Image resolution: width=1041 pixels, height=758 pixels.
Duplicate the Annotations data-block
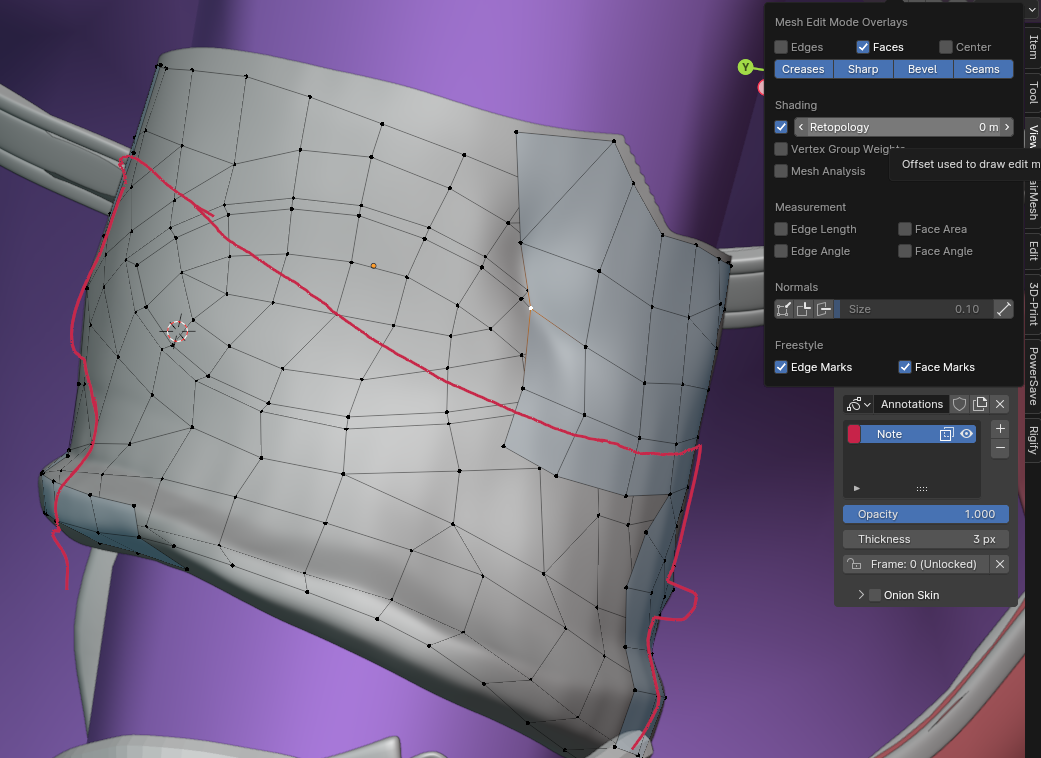click(x=980, y=404)
